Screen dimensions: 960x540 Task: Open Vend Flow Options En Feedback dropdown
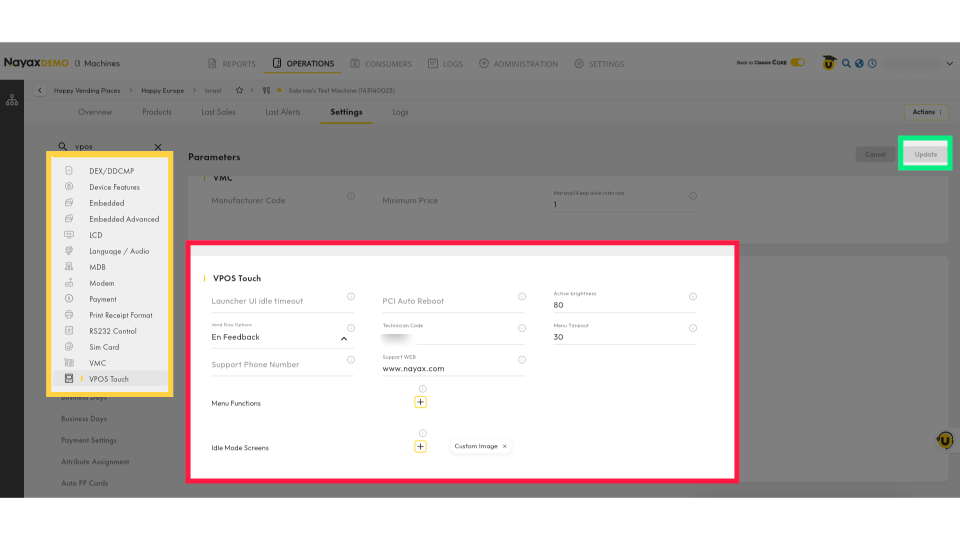pyautogui.click(x=280, y=337)
